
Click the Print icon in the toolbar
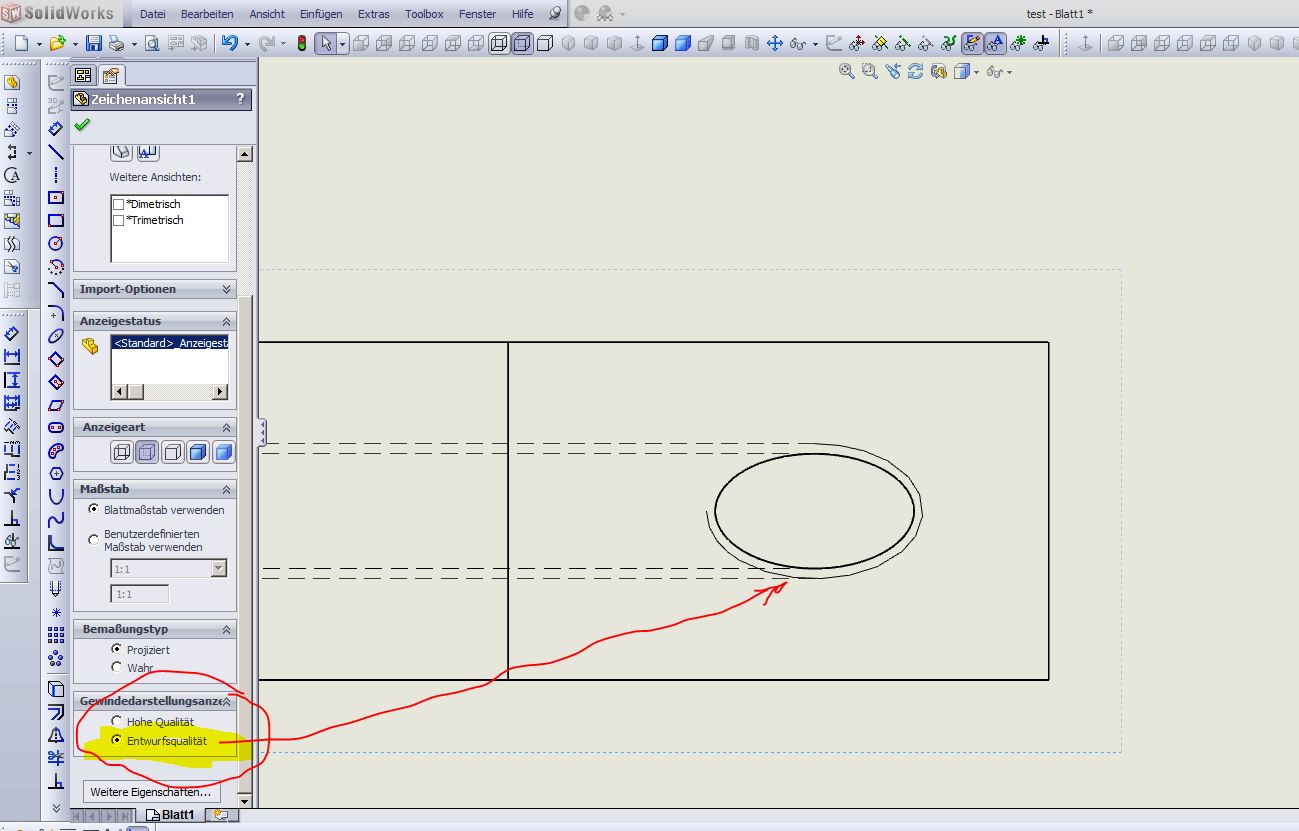click(x=117, y=44)
